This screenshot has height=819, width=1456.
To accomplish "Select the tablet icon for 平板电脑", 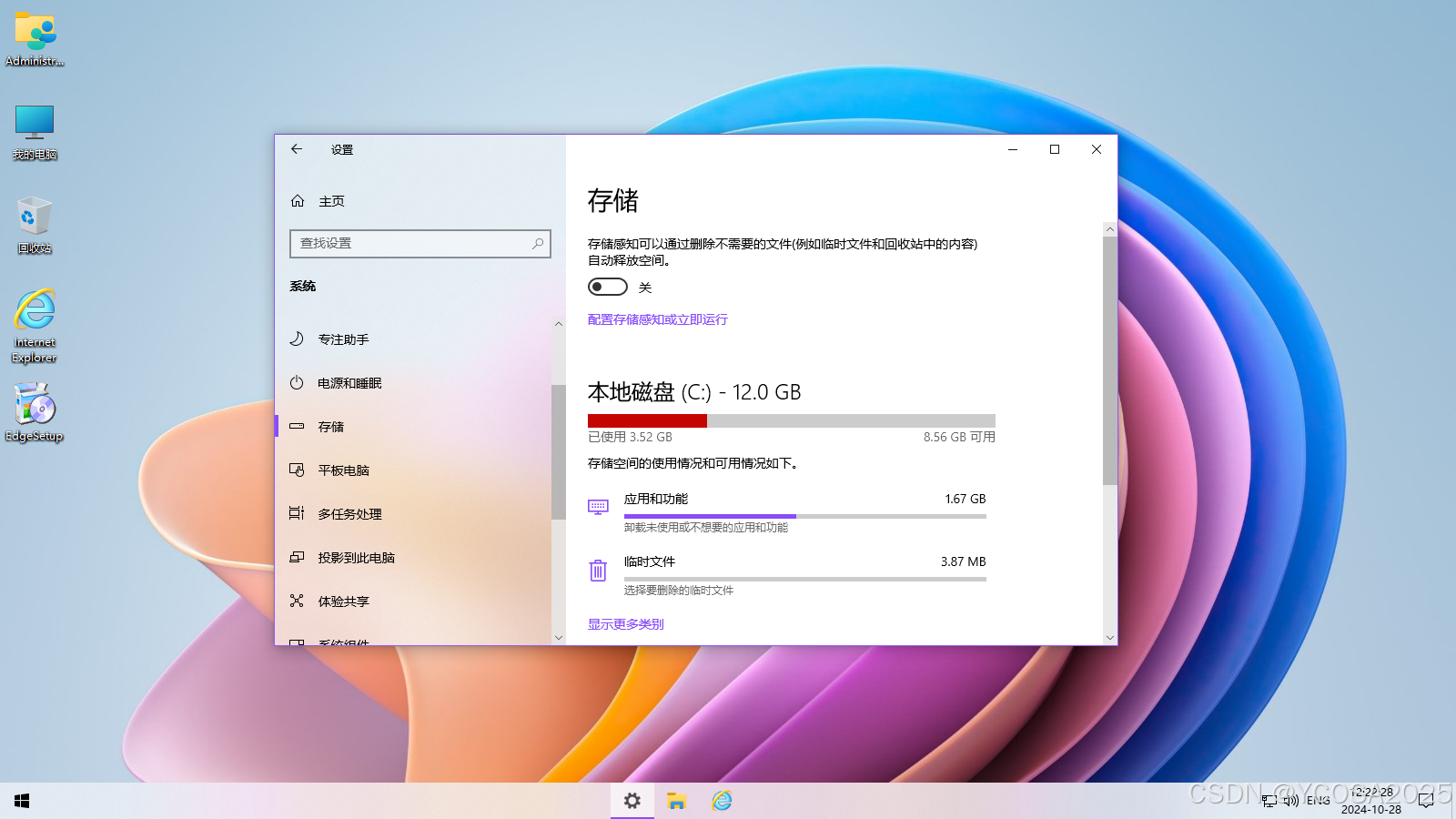I will (297, 470).
